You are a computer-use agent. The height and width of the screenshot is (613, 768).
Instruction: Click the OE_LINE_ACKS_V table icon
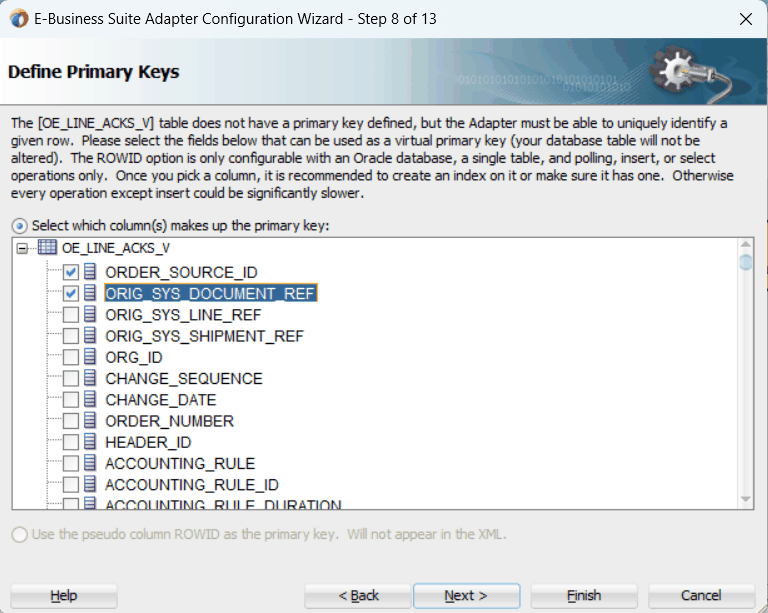tap(47, 247)
